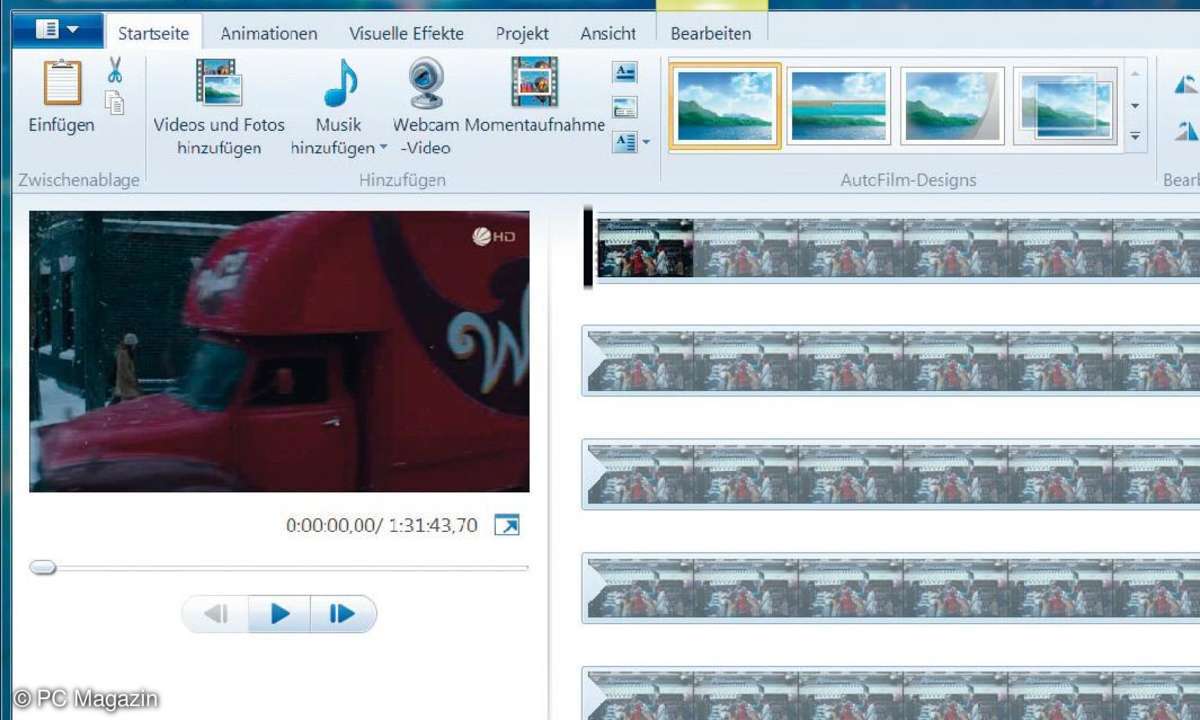The image size is (1200, 720).
Task: Select the fourth storyboard clip row
Action: click(891, 588)
